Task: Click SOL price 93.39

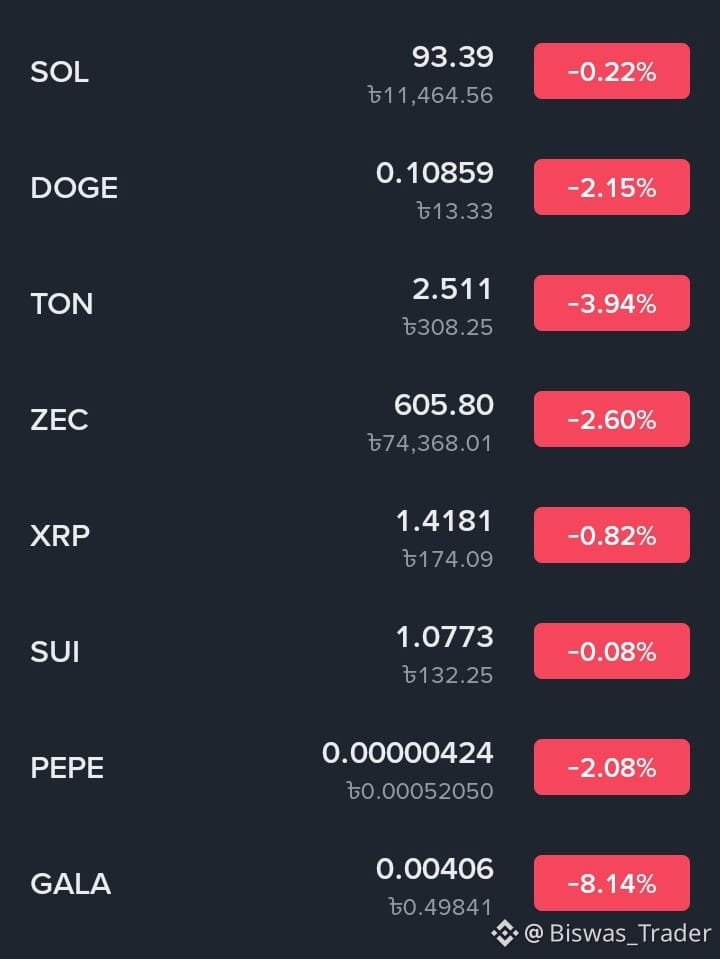Action: 453,57
